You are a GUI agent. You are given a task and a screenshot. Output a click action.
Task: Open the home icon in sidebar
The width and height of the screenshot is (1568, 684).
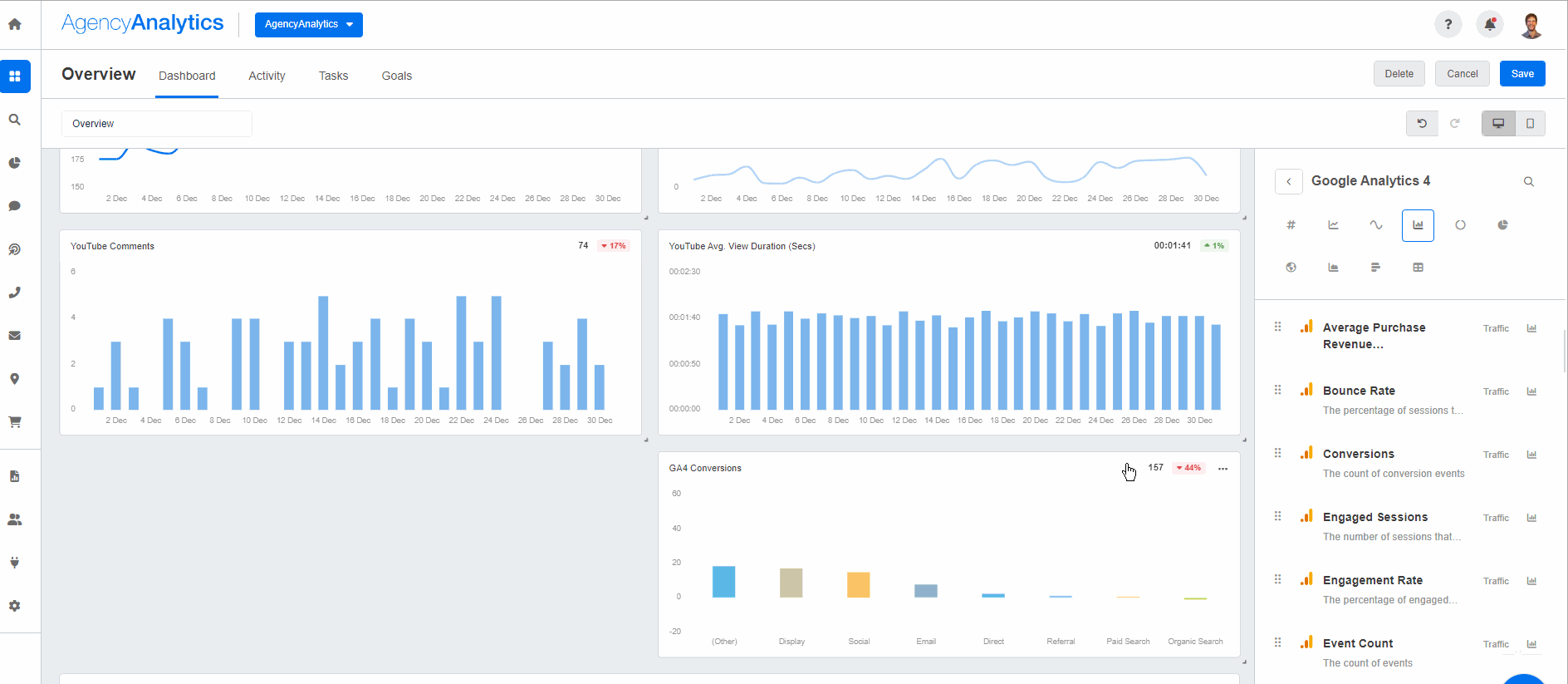point(15,24)
